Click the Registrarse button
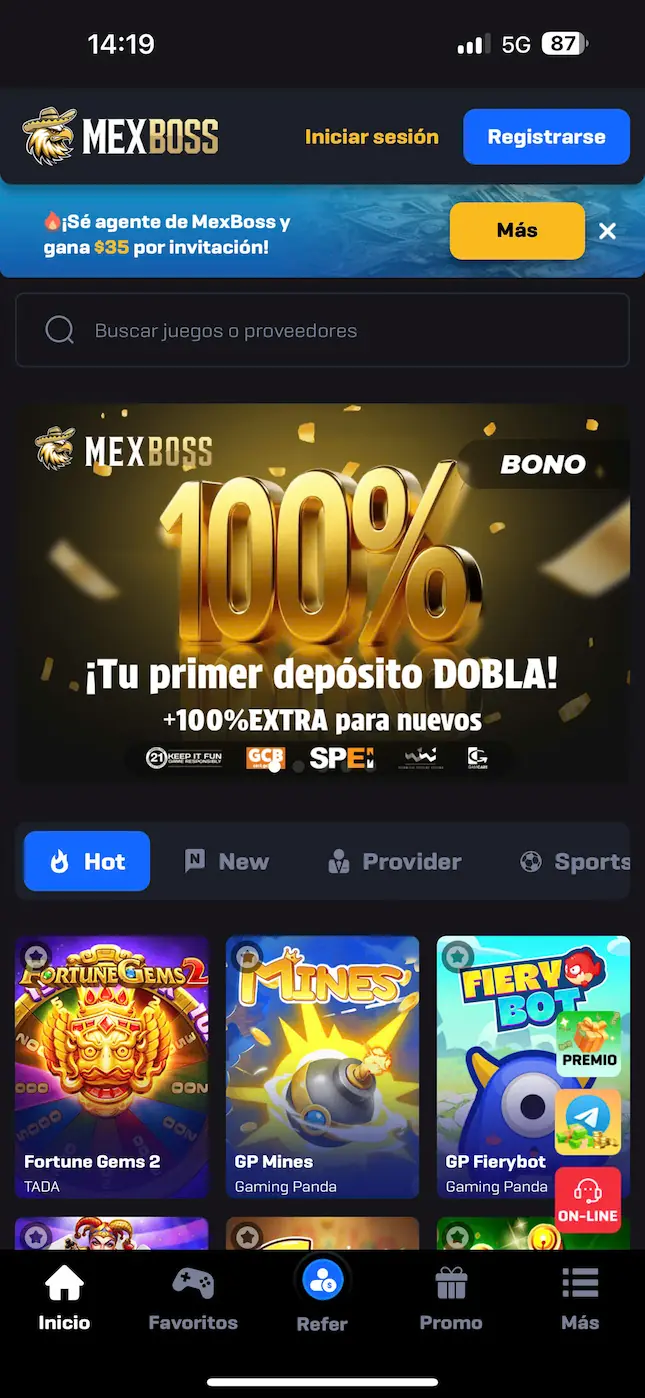Viewport: 645px width, 1398px height. [546, 137]
